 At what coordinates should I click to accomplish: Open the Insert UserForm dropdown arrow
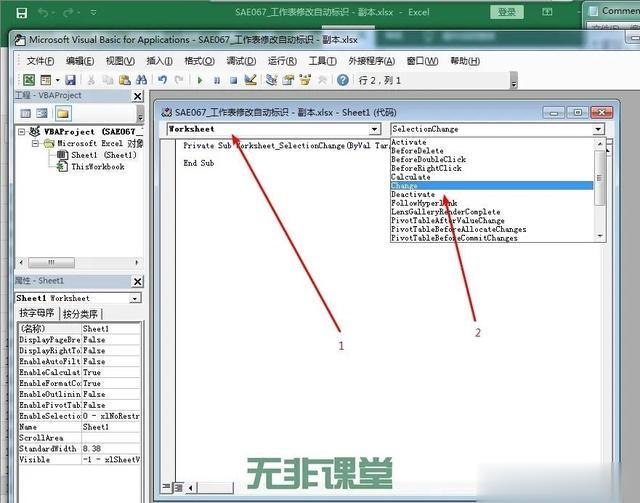coord(57,80)
